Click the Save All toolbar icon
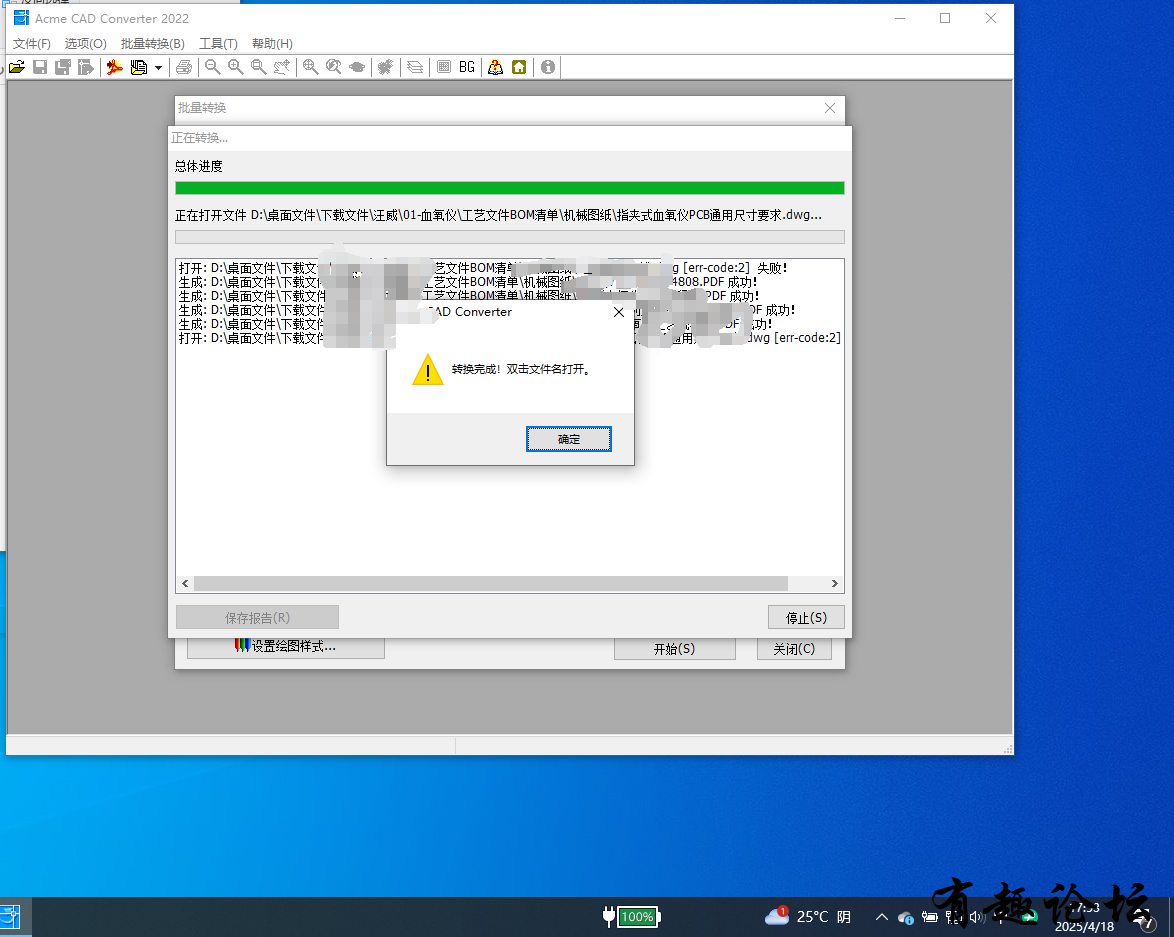The image size is (1174, 937). point(63,67)
